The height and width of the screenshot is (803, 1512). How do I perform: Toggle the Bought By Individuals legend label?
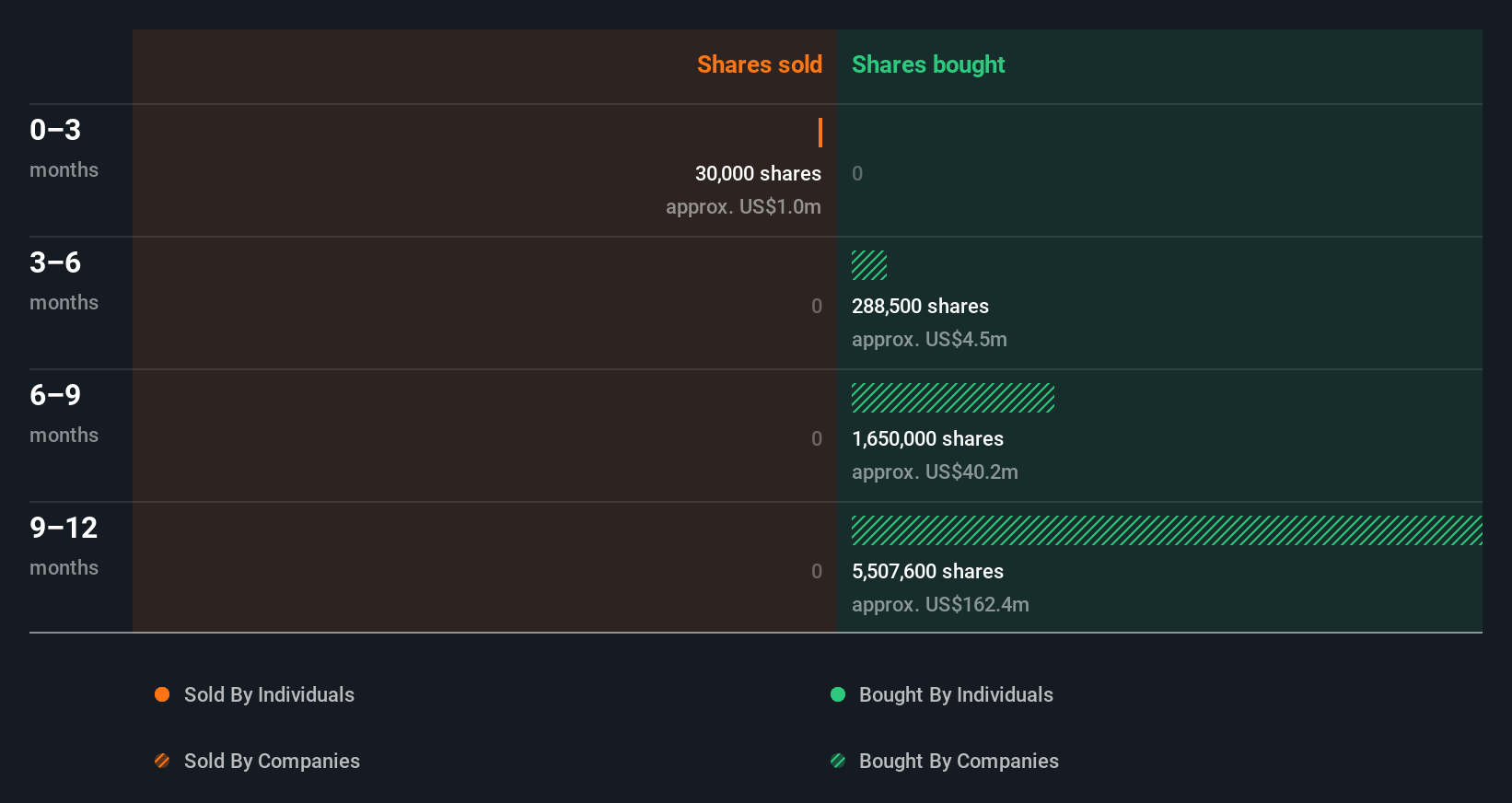[x=956, y=694]
